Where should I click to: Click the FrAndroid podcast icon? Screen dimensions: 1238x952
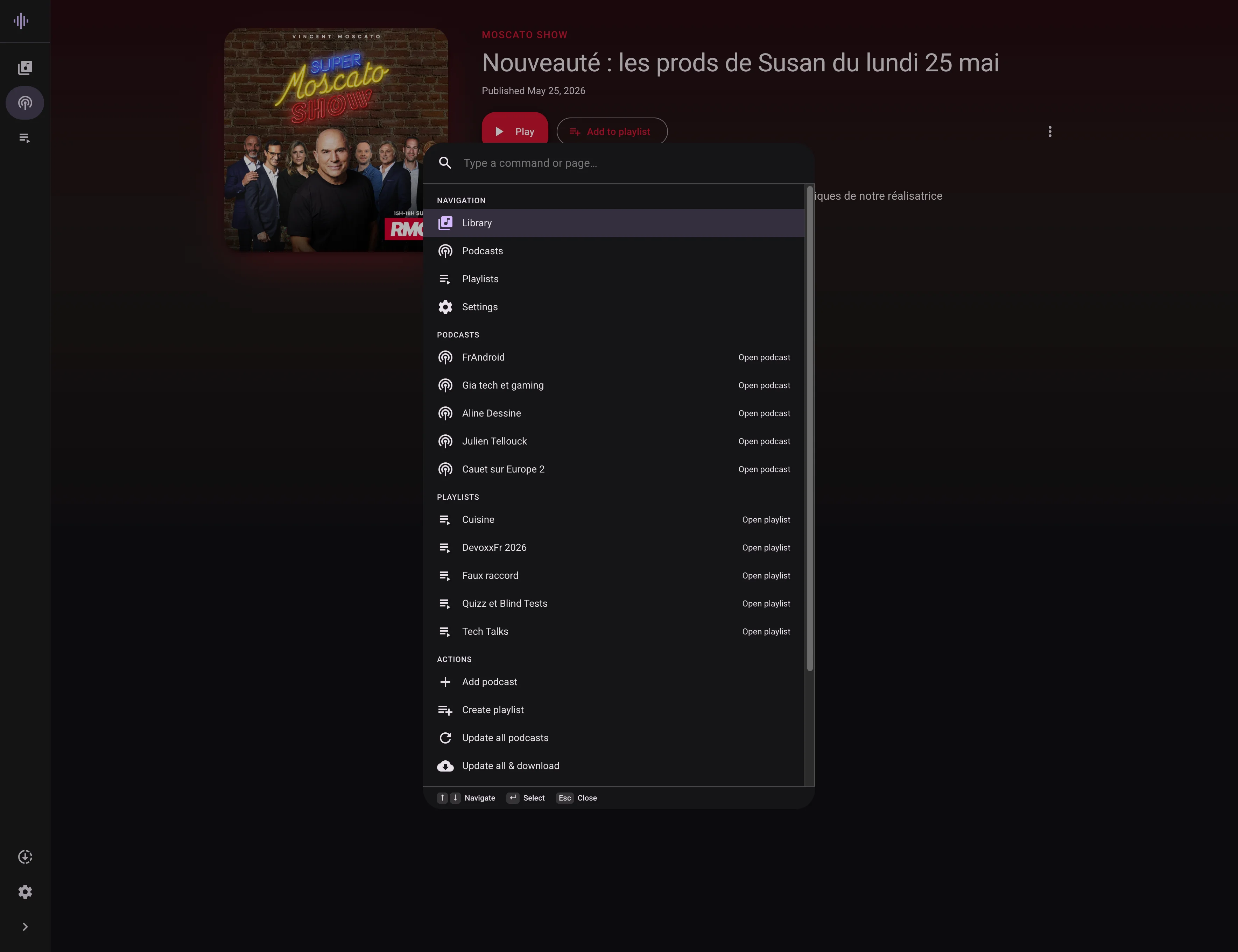445,357
